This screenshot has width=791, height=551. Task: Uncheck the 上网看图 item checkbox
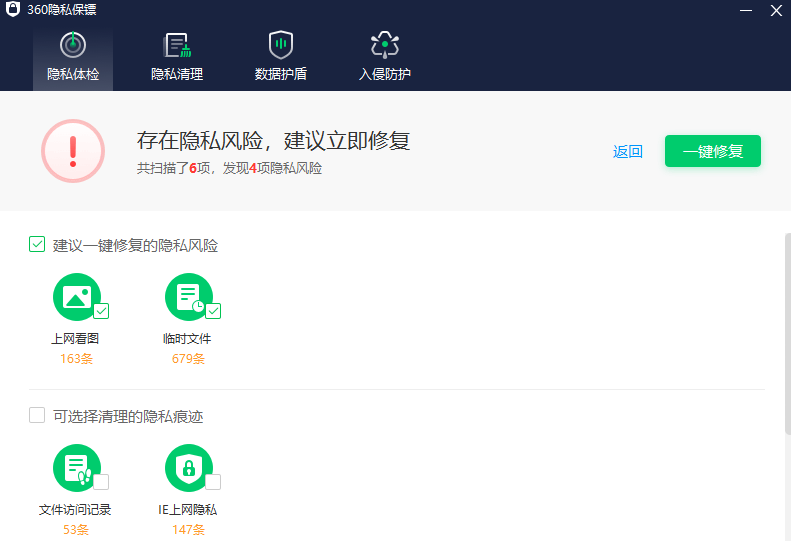(101, 311)
